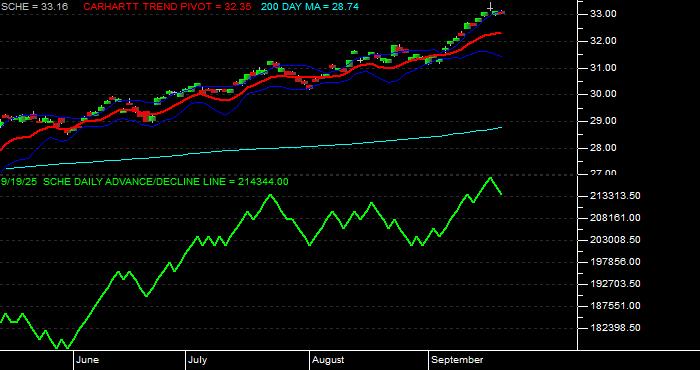Click the June month label
700x370 pixels.
point(88,360)
